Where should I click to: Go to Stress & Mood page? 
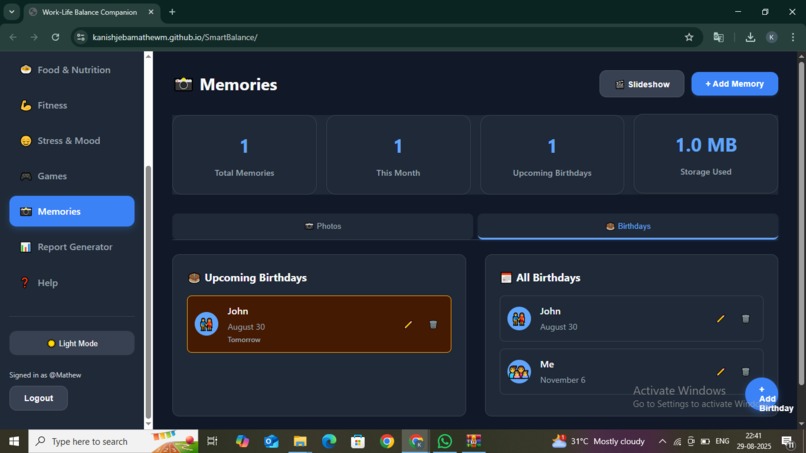72,141
